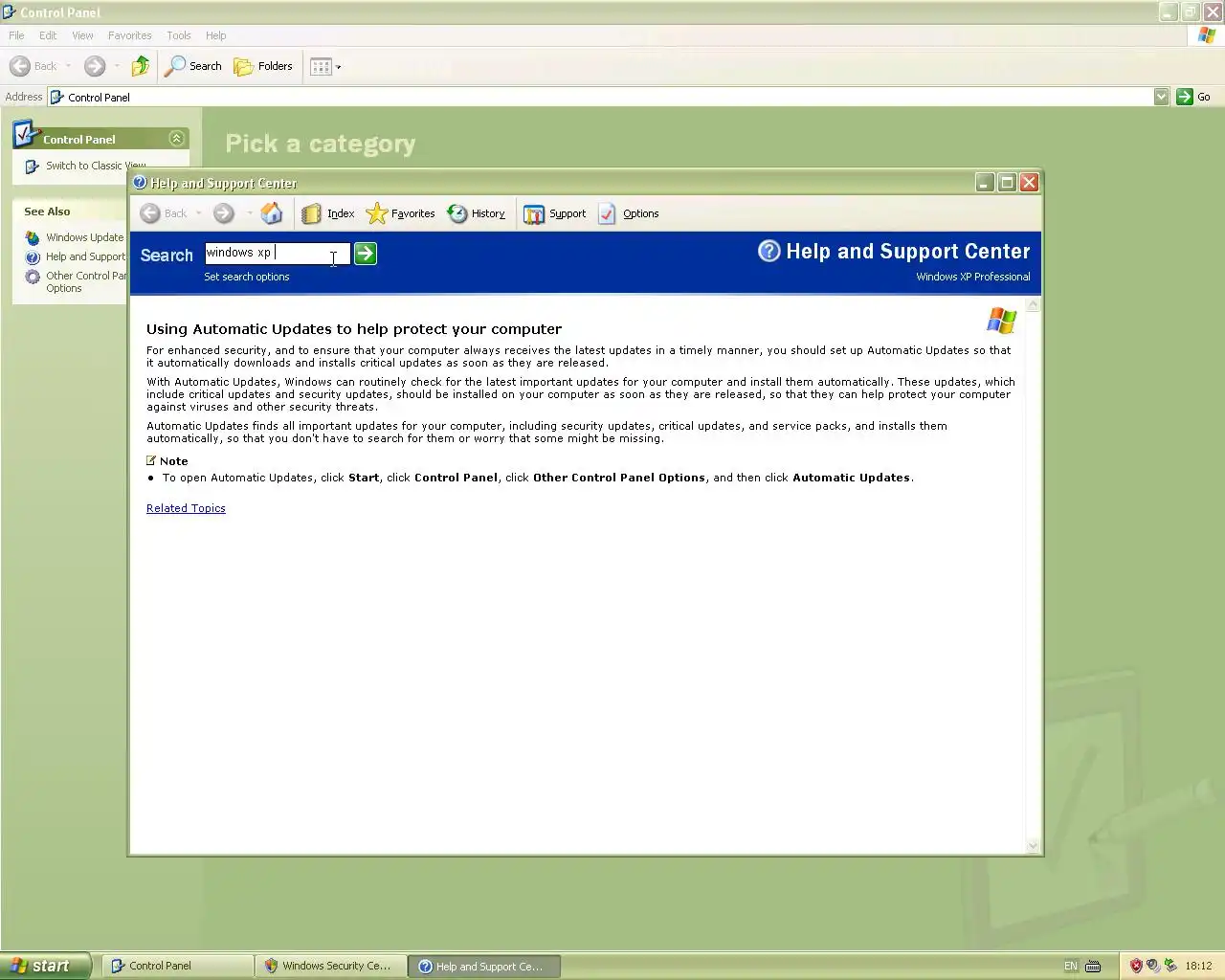This screenshot has height=980, width=1225.
Task: Click the Go button beside Address bar
Action: [x=1193, y=97]
